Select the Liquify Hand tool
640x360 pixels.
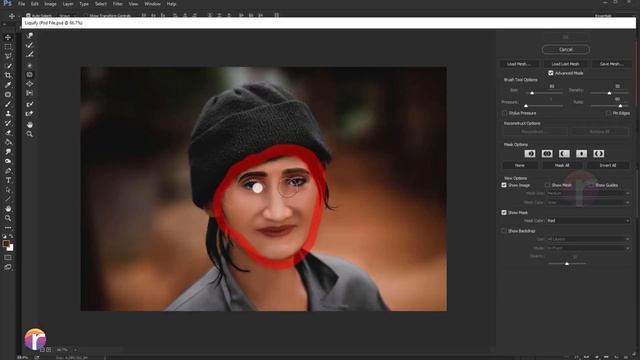point(30,124)
